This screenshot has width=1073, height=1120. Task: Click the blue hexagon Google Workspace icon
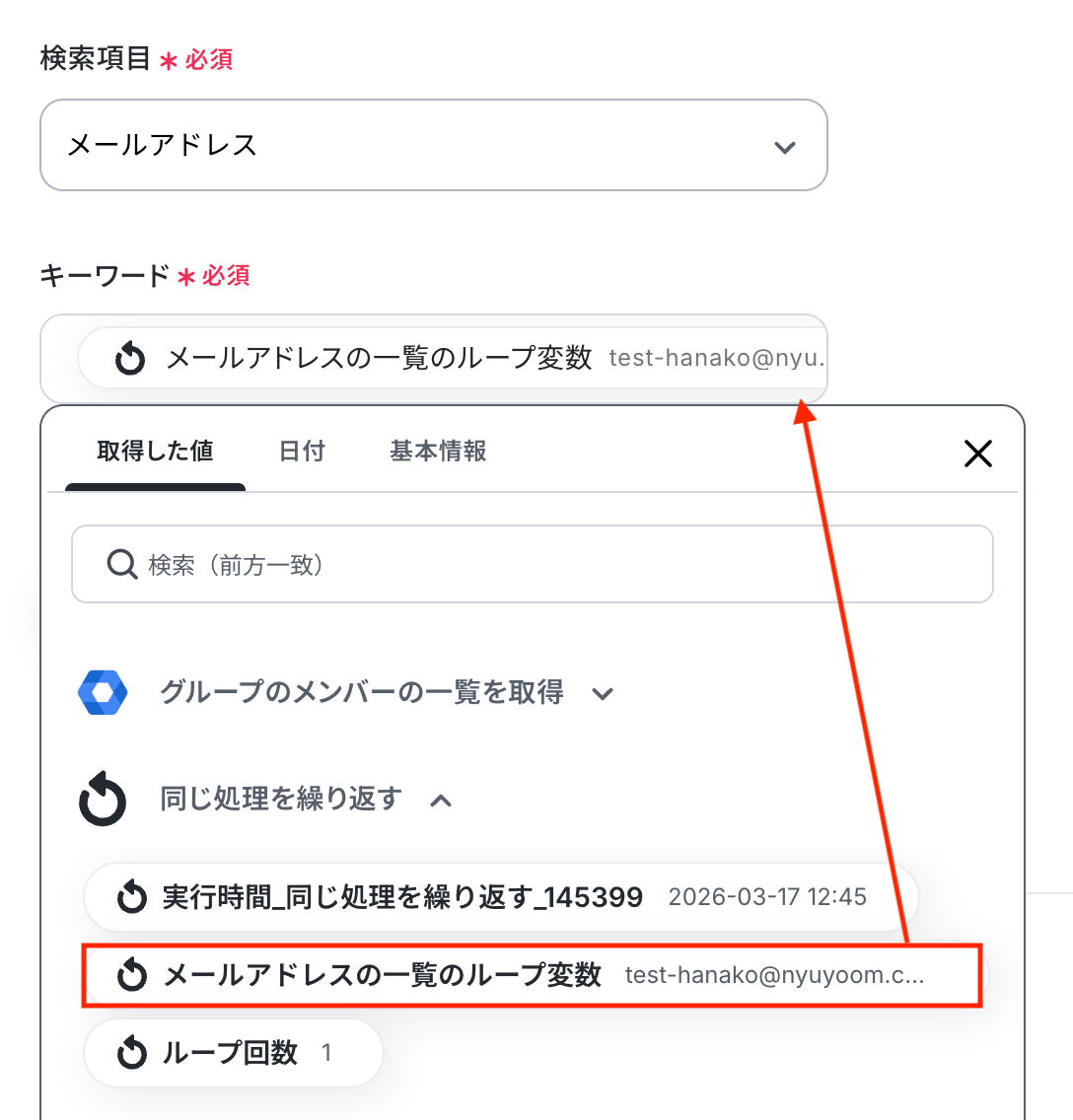point(103,692)
